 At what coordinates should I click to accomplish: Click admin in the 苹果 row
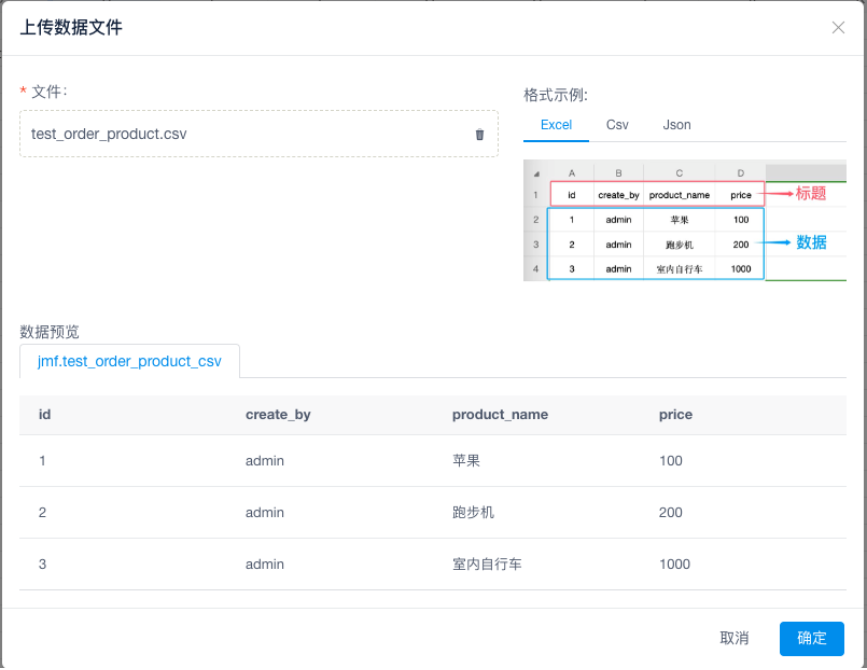[264, 461]
